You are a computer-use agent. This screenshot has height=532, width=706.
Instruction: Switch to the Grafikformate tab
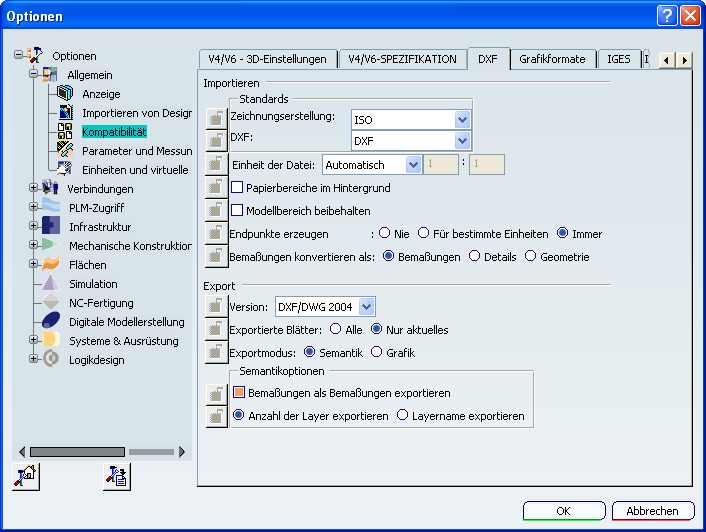pos(552,59)
